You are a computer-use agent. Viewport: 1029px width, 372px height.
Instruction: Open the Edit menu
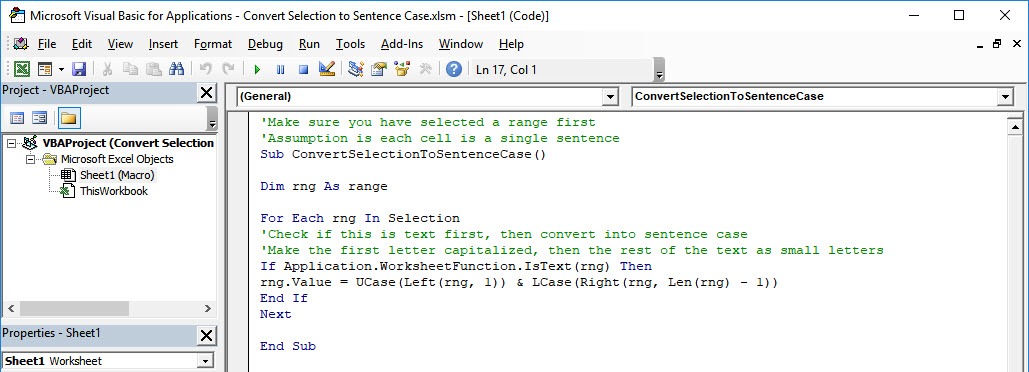[x=82, y=44]
